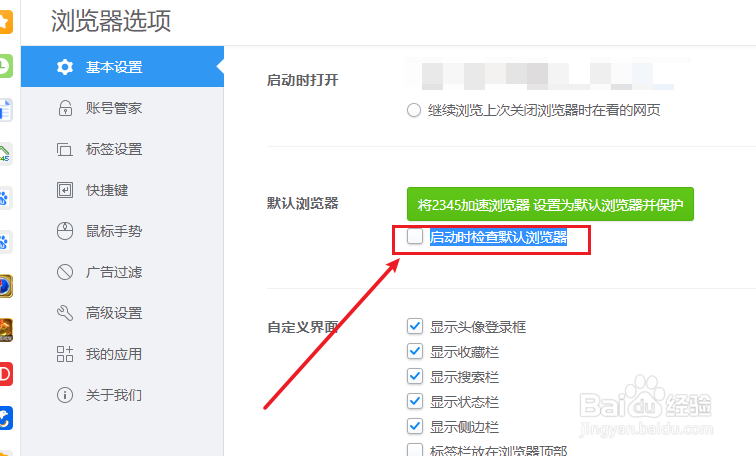Click the 默认浏览器 section label

[303, 203]
